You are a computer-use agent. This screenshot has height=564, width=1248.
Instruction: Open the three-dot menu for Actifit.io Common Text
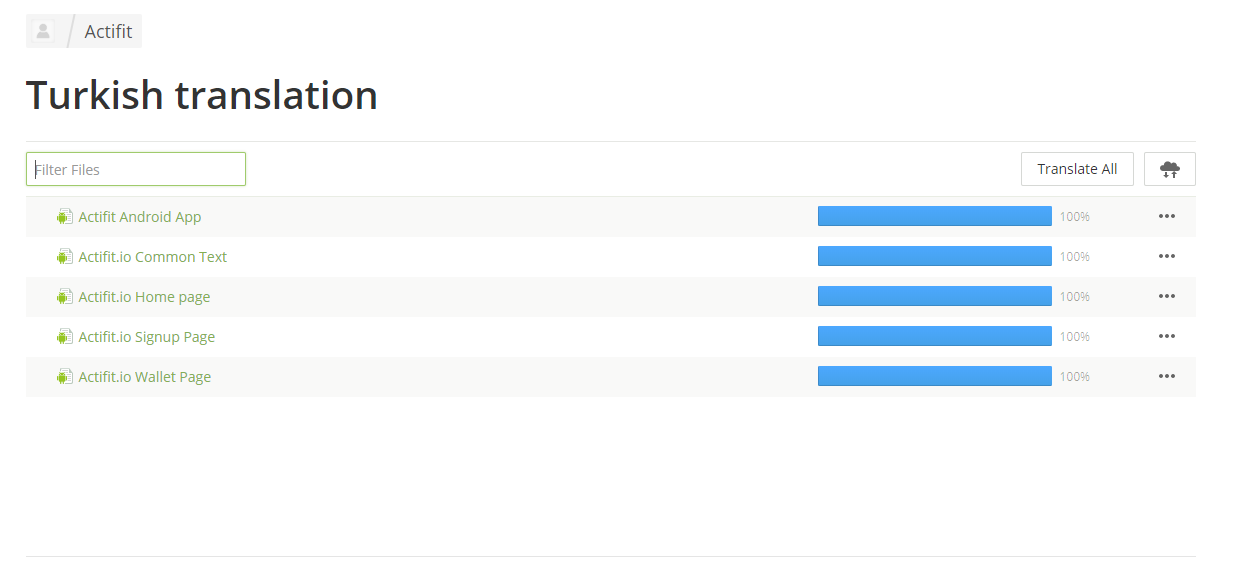pyautogui.click(x=1166, y=256)
